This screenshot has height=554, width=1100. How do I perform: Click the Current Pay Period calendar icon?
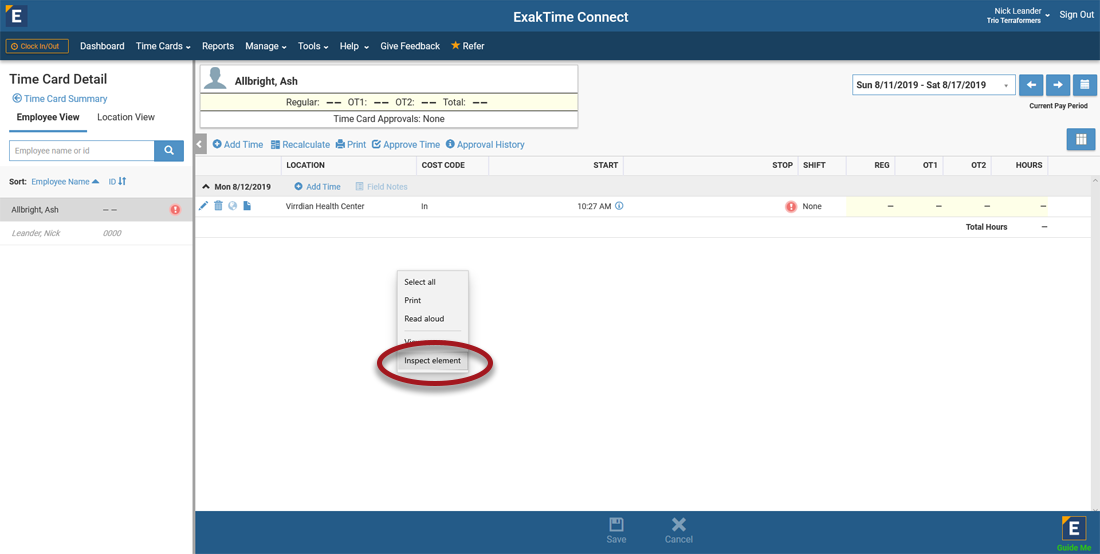pos(1085,85)
